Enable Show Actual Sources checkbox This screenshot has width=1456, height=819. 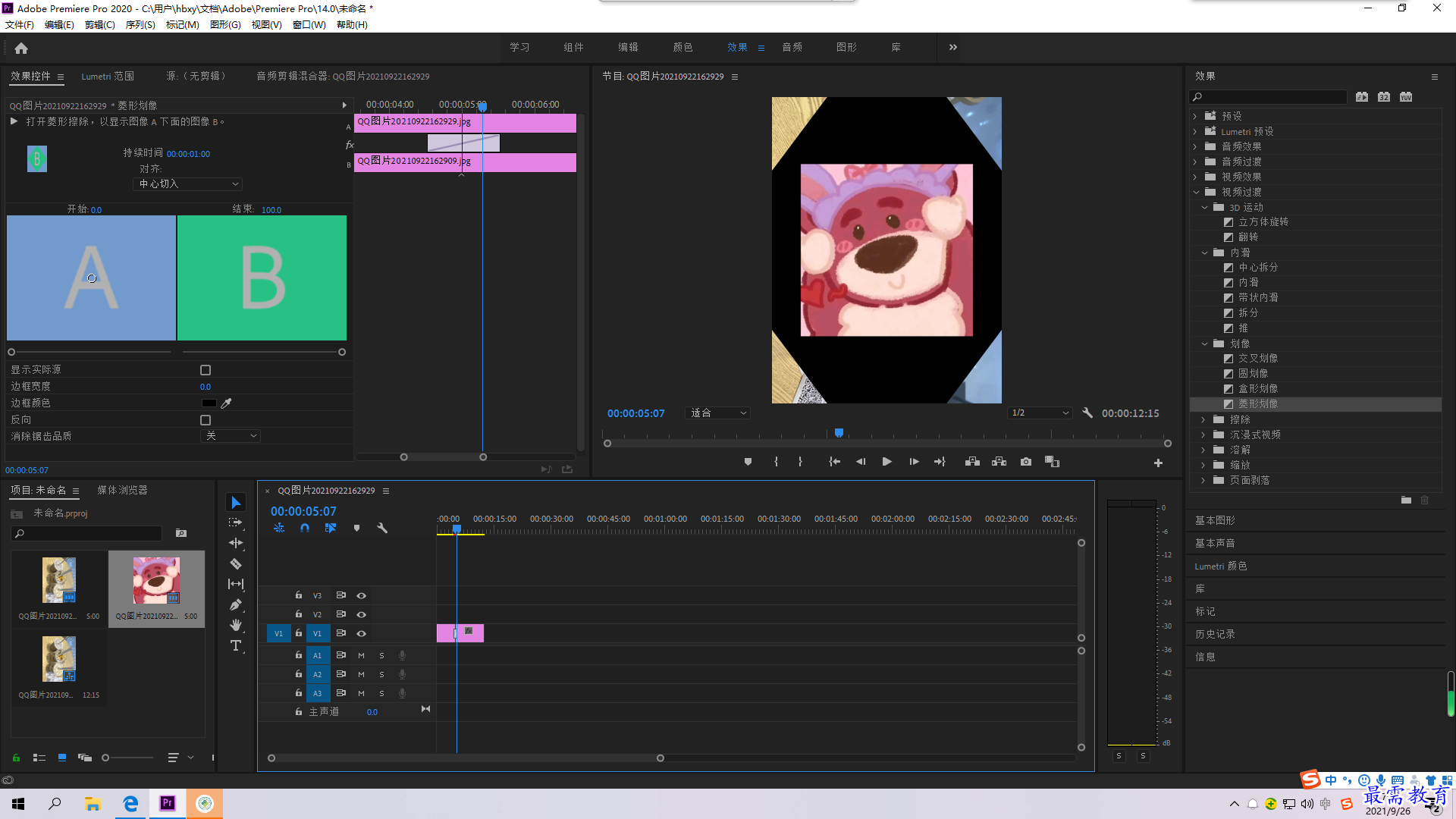click(206, 370)
